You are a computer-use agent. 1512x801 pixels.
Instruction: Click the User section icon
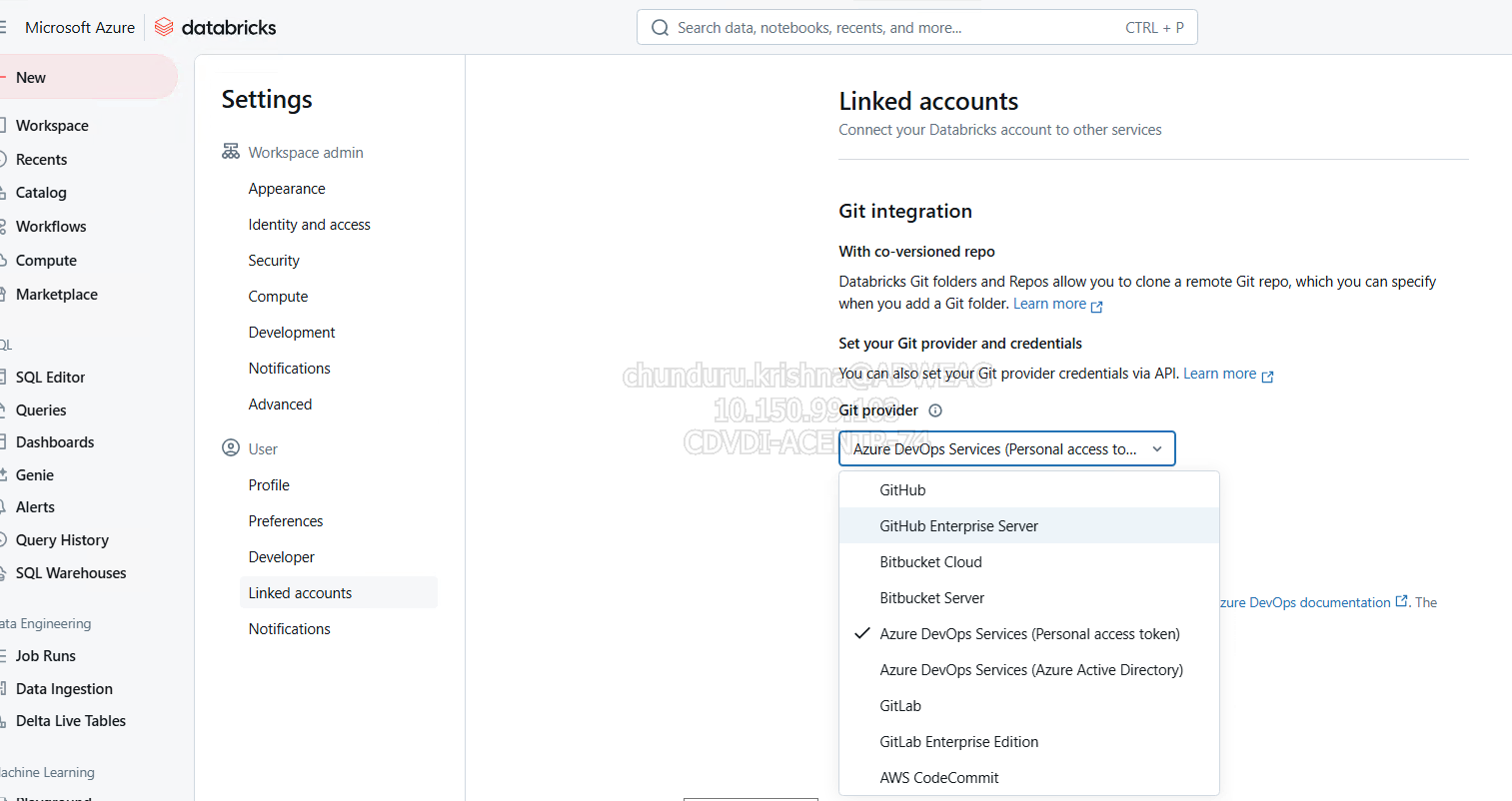pyautogui.click(x=231, y=448)
